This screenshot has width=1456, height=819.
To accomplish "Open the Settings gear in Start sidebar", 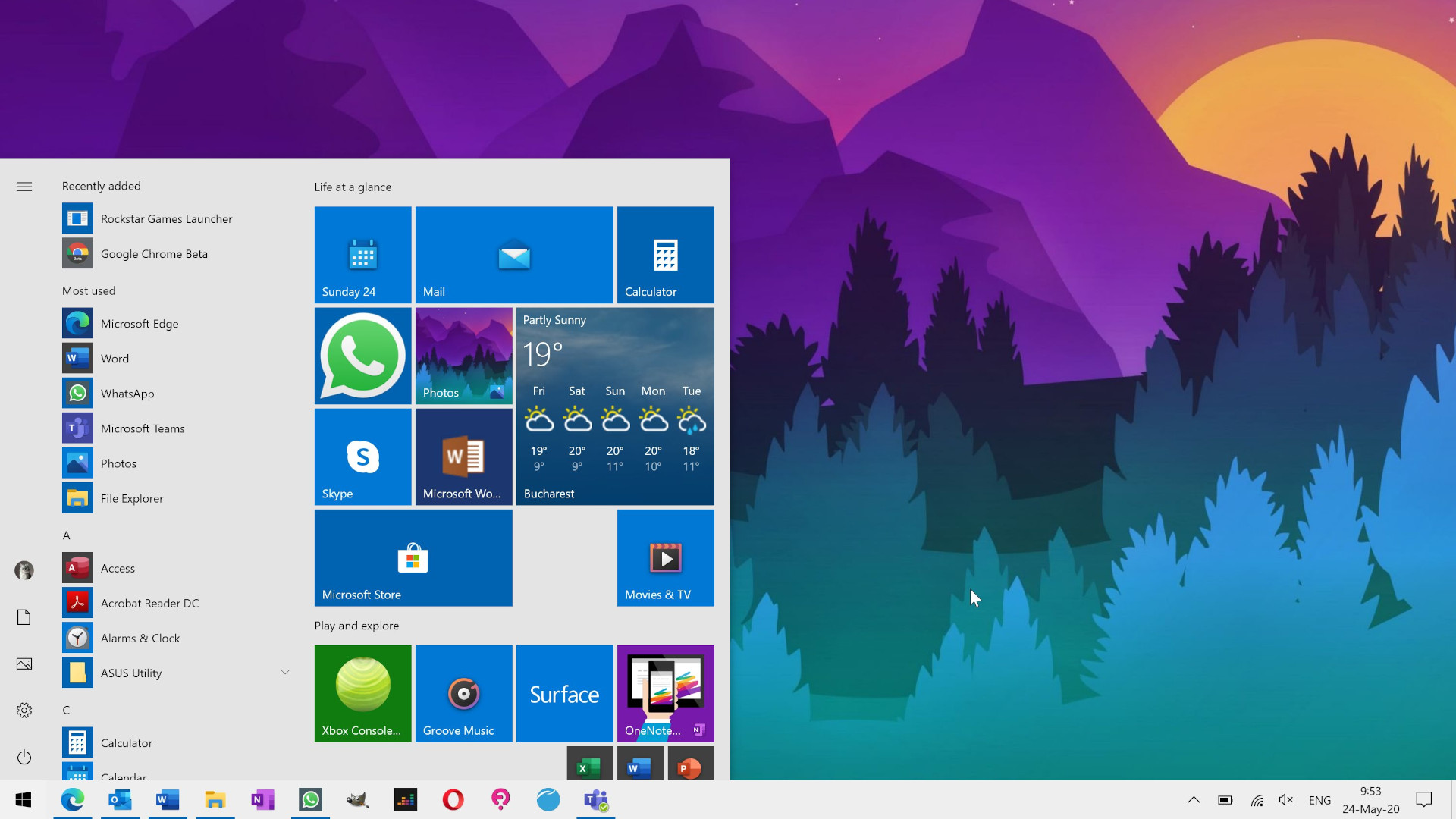I will click(x=24, y=711).
